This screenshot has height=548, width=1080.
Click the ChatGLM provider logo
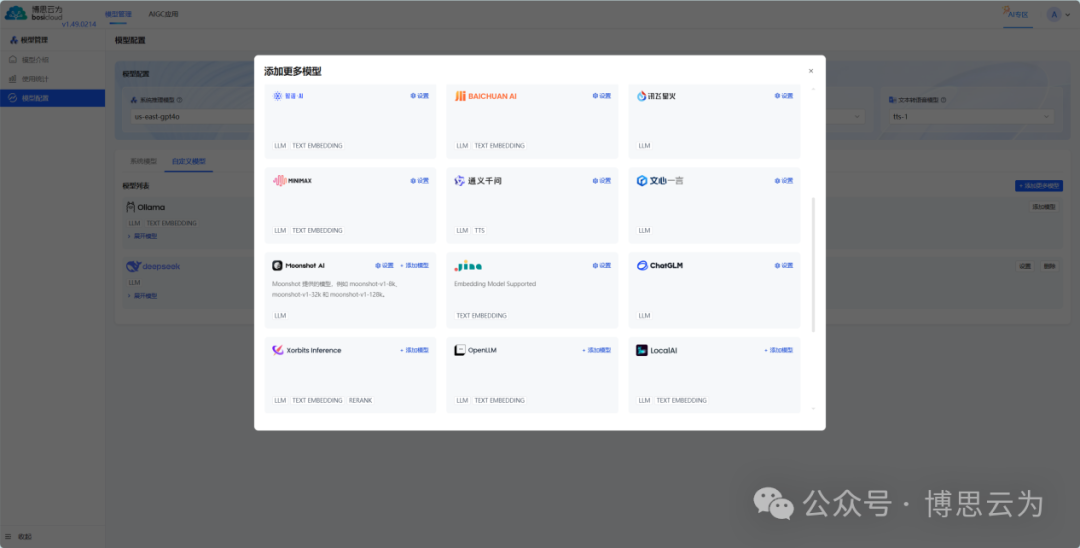tap(660, 266)
